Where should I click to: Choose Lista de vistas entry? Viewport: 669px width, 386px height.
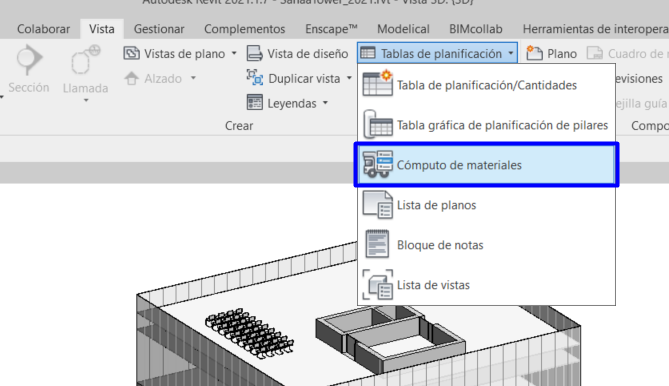[486, 285]
